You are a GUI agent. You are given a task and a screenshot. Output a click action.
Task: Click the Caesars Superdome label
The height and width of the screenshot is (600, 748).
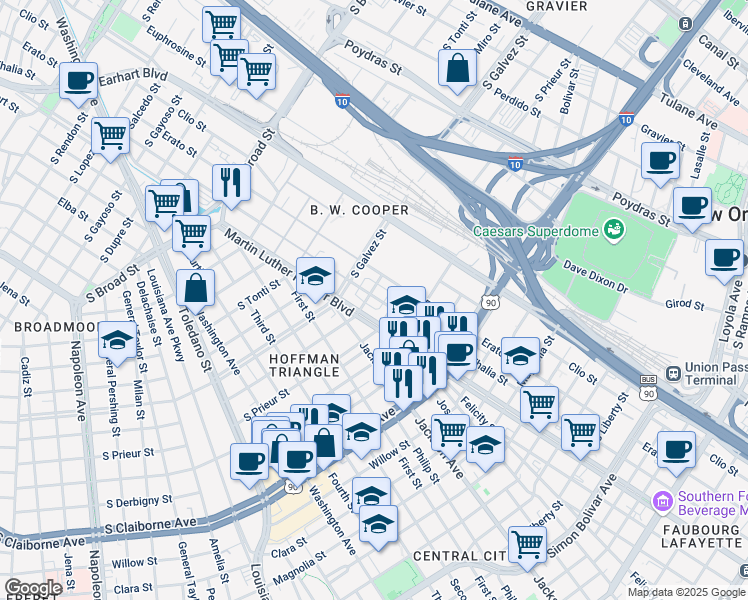tap(536, 231)
